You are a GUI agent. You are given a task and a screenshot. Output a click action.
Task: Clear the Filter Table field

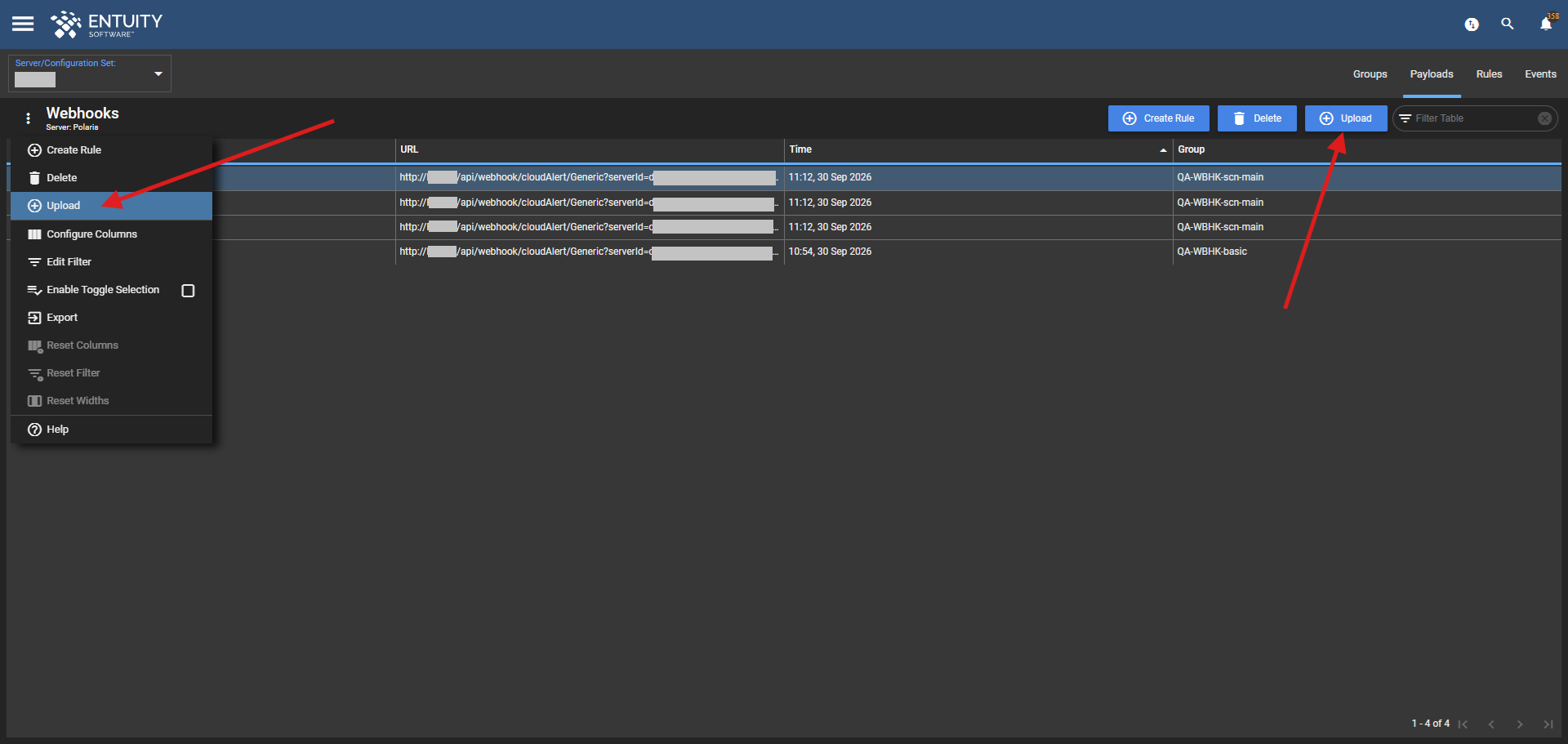1544,118
